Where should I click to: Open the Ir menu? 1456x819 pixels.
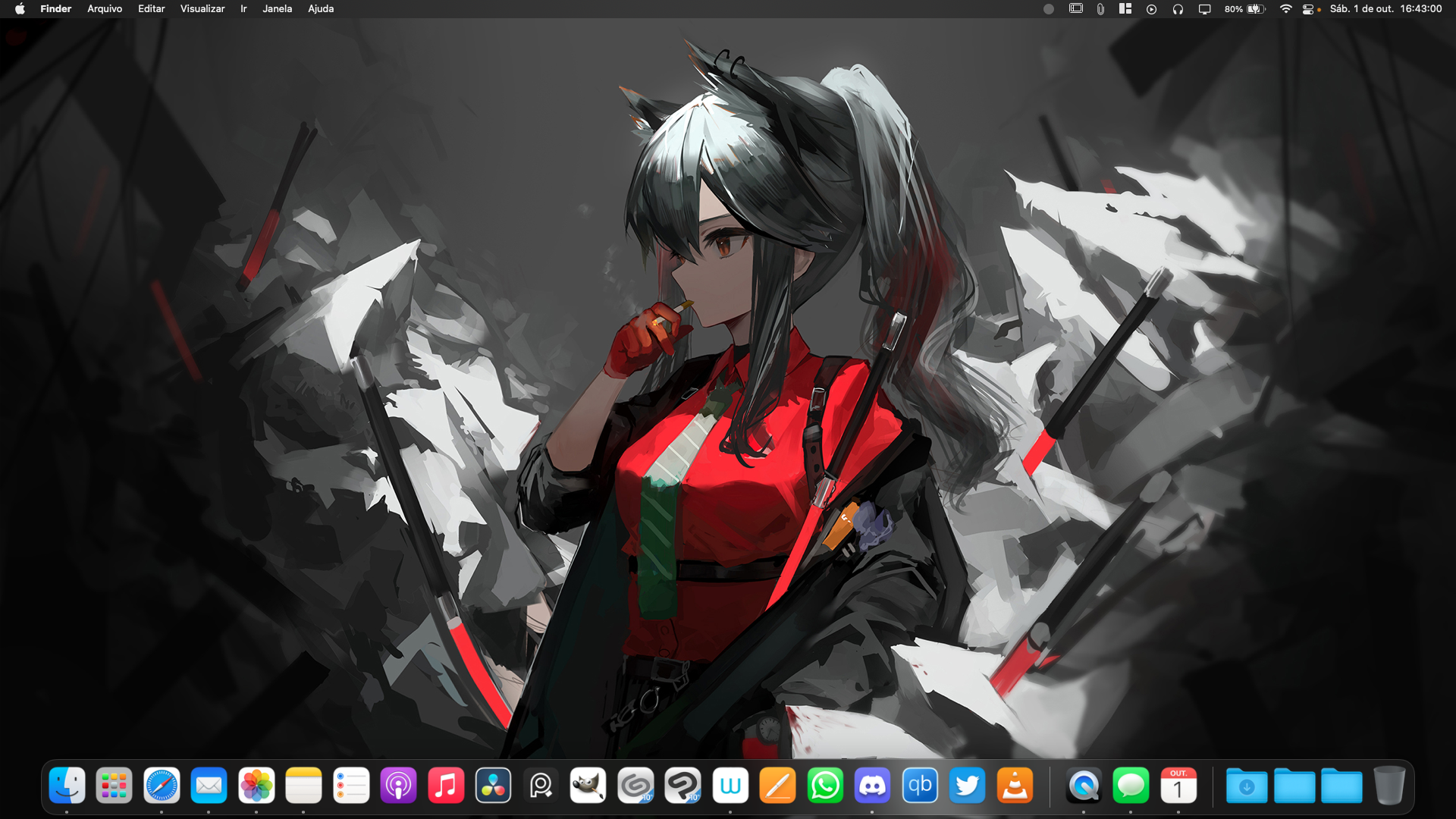coord(243,9)
